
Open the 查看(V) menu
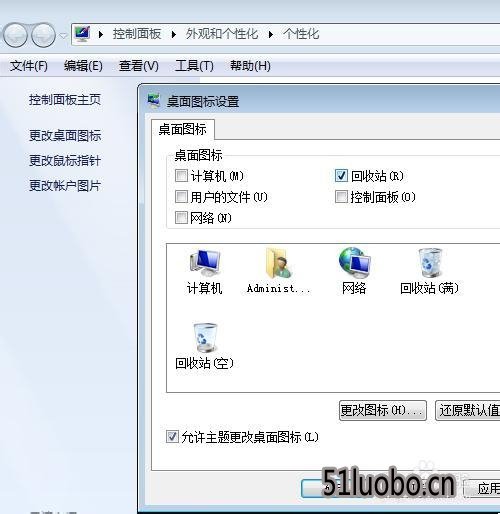(x=139, y=66)
